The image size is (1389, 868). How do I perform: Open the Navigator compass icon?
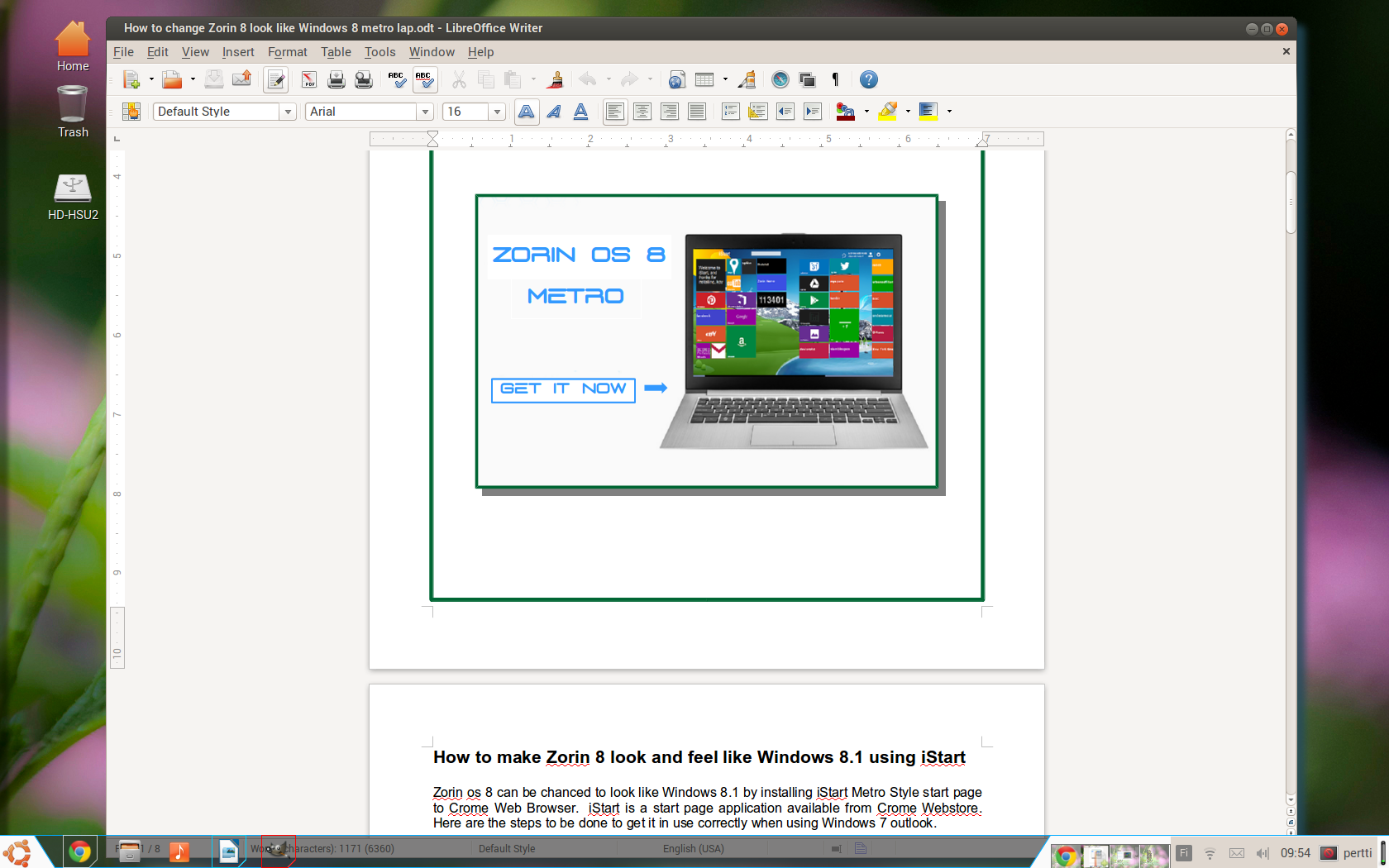tap(780, 80)
